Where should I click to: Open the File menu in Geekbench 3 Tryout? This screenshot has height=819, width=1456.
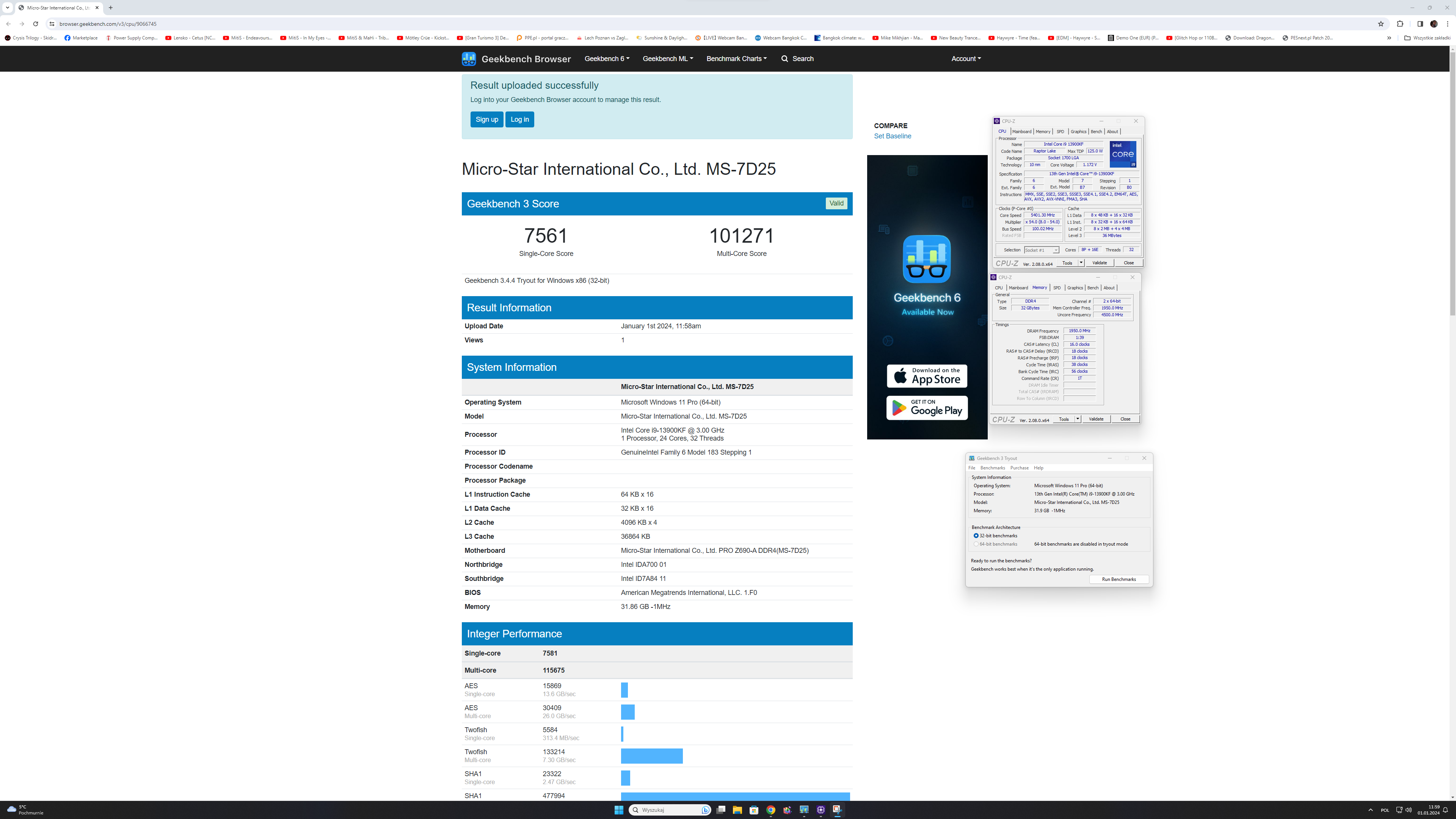pos(971,468)
